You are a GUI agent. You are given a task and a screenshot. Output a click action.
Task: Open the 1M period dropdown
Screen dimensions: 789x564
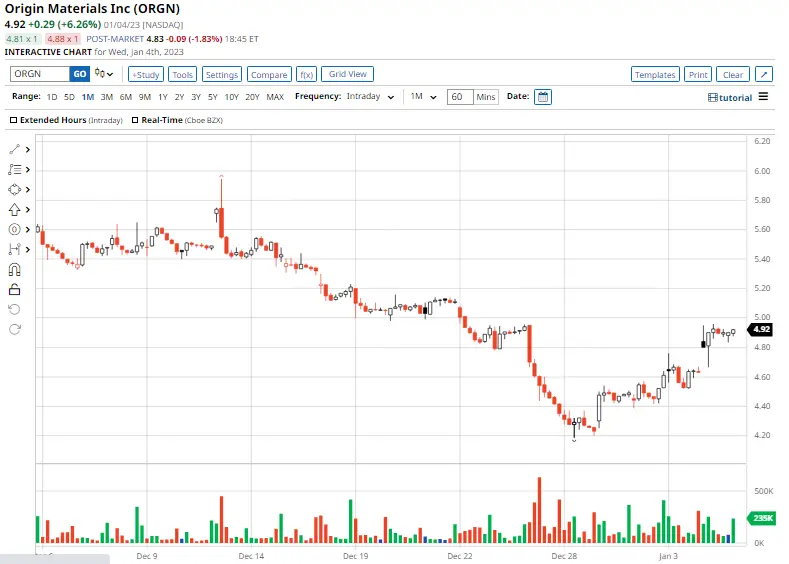pos(423,97)
